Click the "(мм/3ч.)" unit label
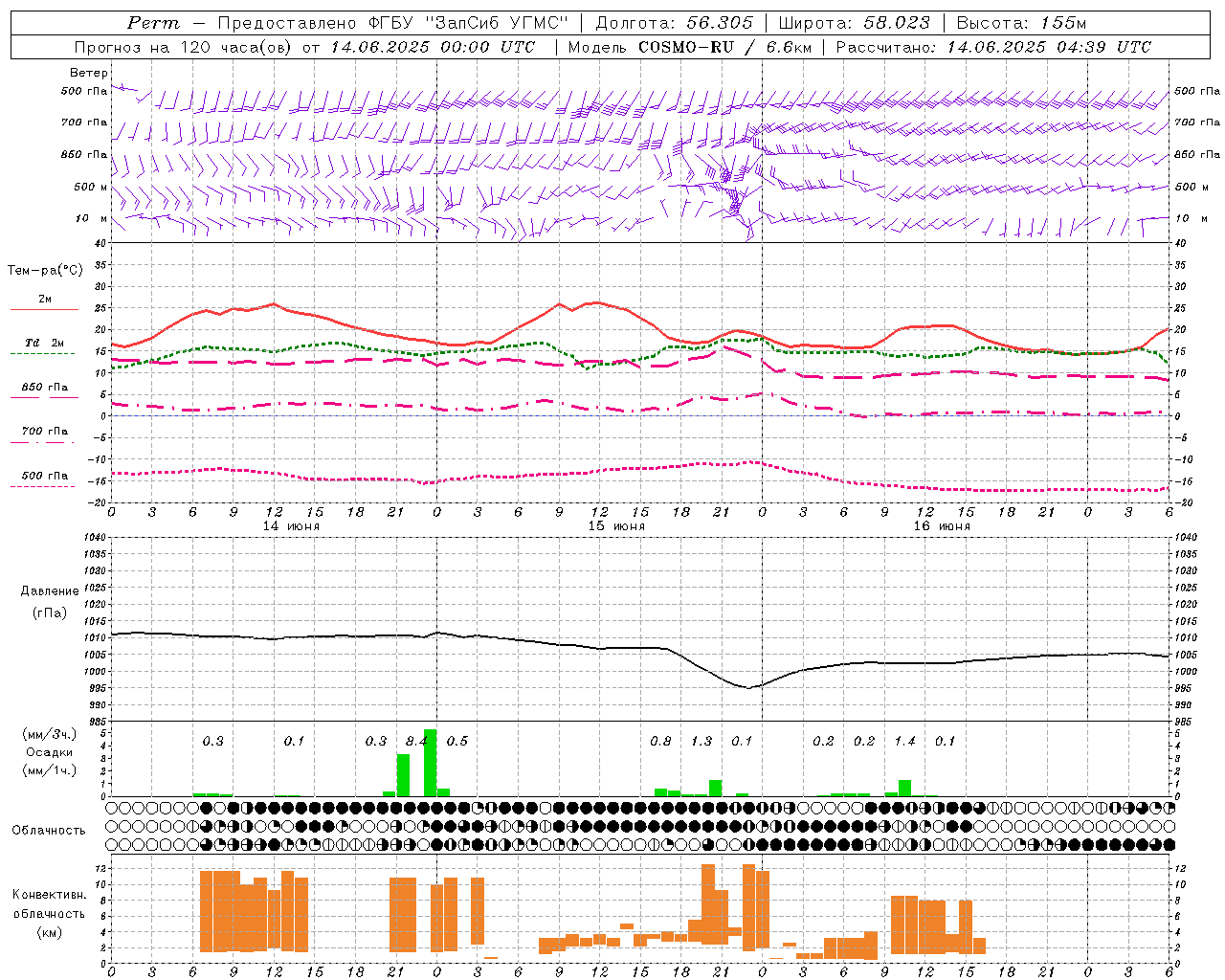Viewport: 1225px width, 980px height. coord(49,734)
